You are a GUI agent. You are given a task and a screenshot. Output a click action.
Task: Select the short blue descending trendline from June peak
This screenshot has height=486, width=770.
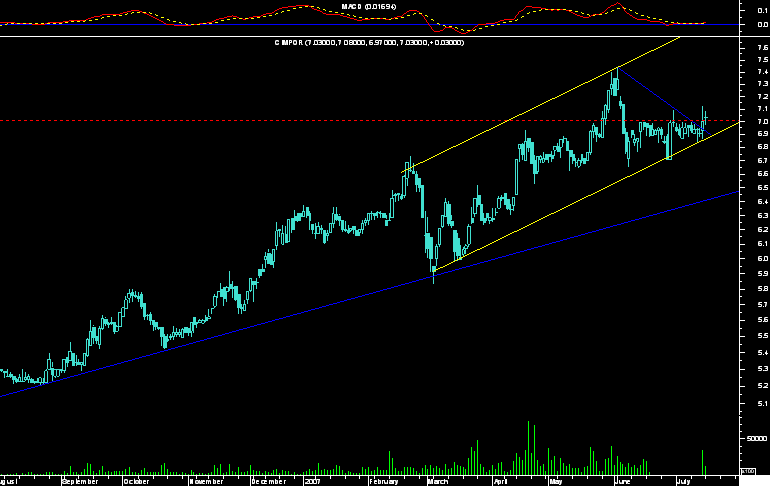tap(664, 102)
